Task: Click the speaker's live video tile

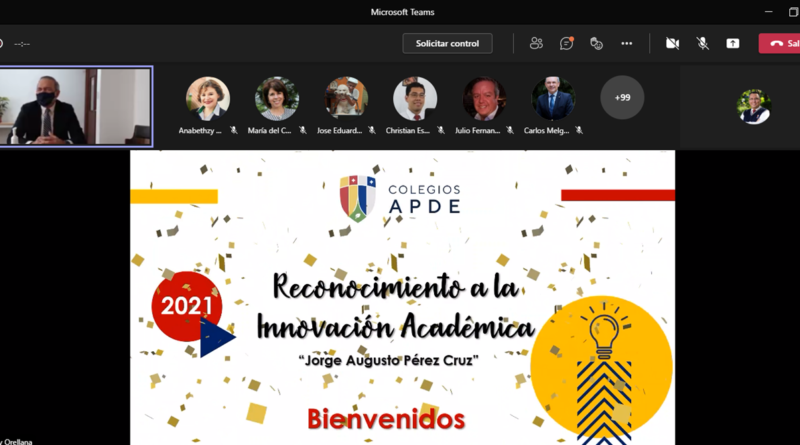Action: tap(76, 107)
